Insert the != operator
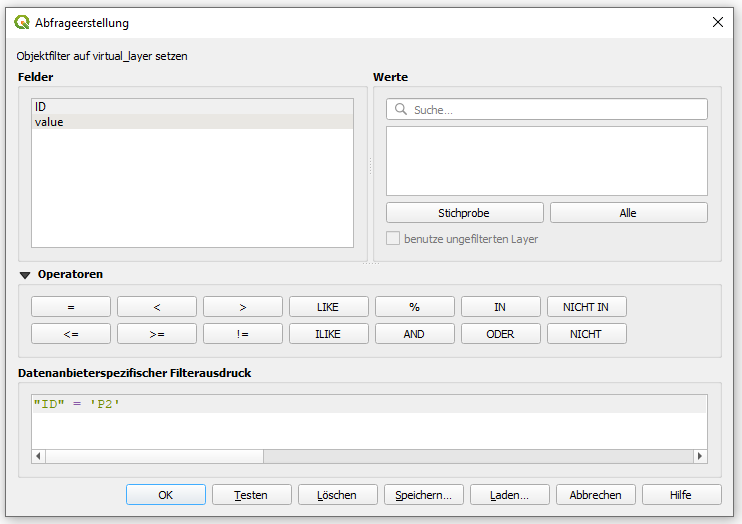742x524 pixels. (243, 334)
